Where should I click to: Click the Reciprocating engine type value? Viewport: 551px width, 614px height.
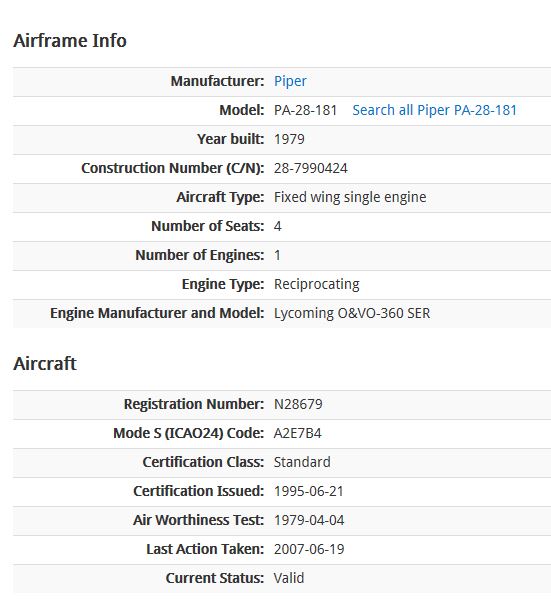click(x=316, y=284)
